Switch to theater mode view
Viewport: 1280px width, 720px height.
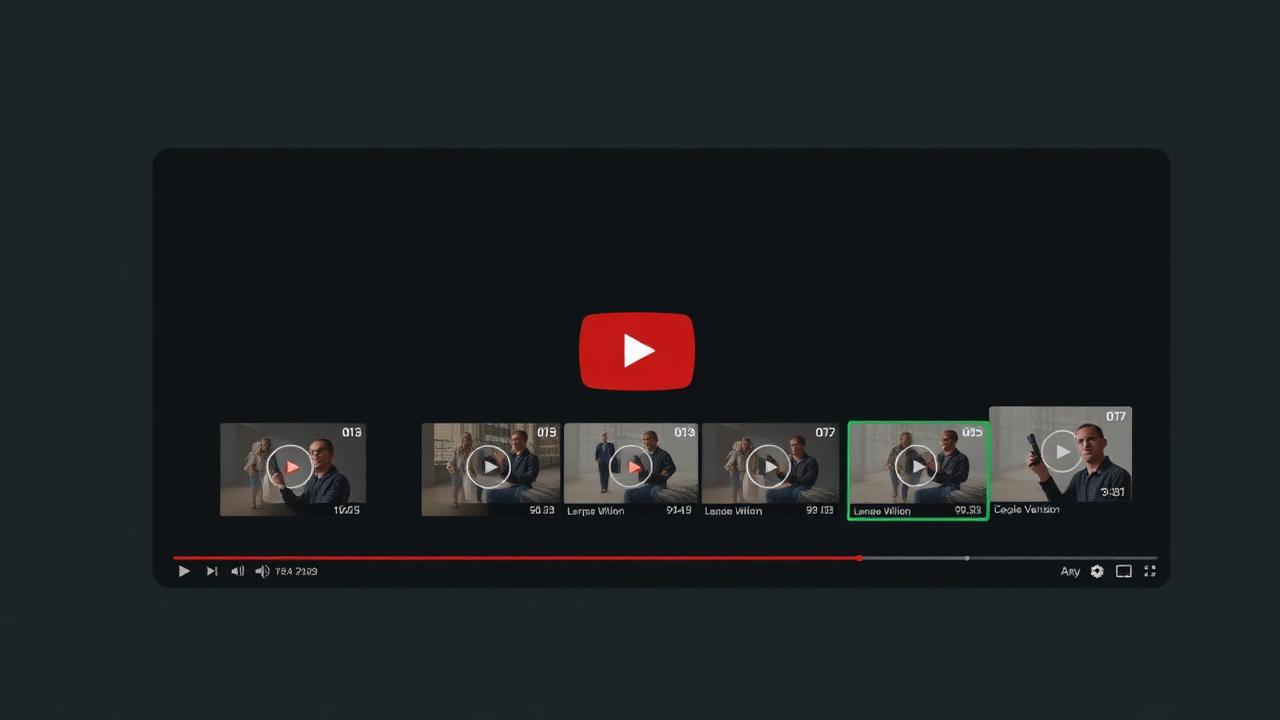[1124, 571]
